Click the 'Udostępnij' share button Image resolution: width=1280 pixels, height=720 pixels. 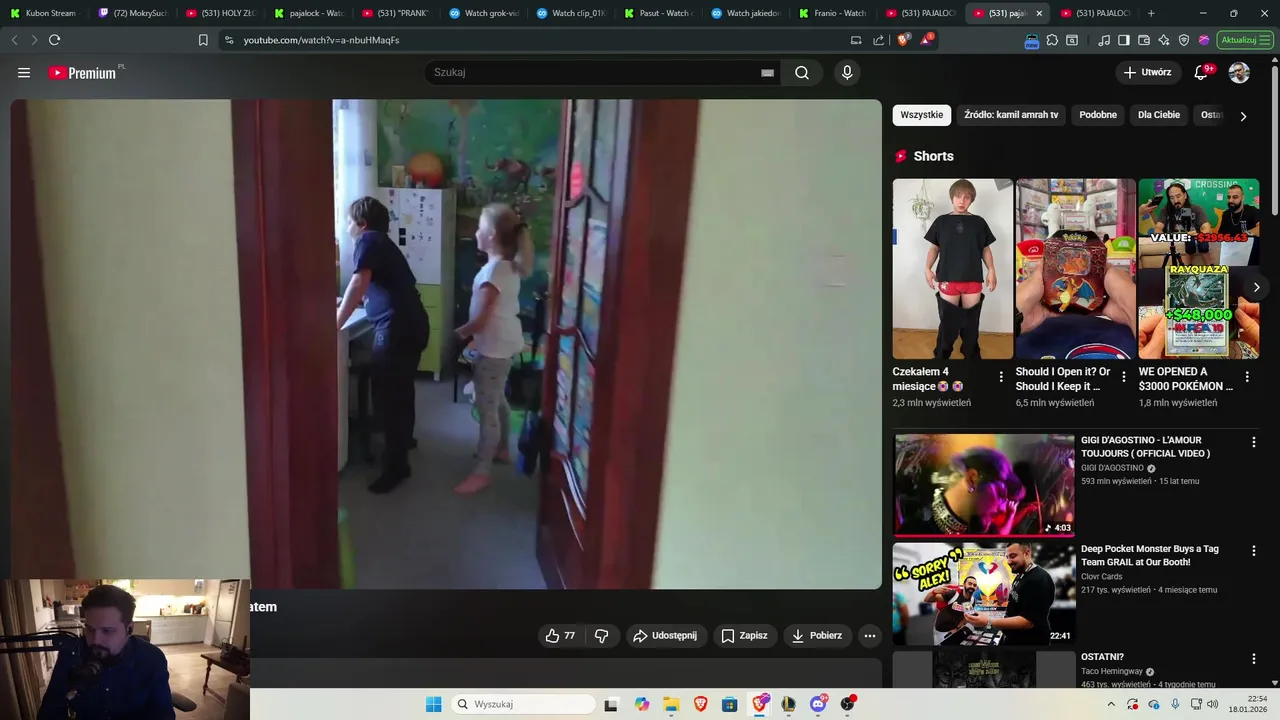click(x=666, y=635)
